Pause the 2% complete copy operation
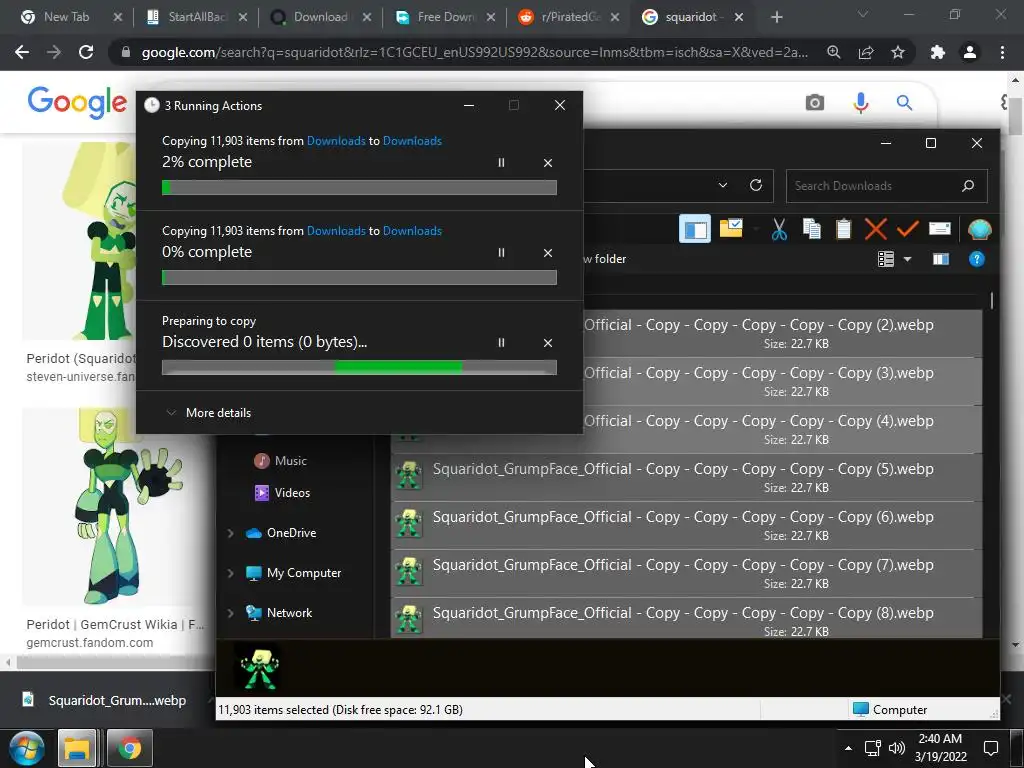The height and width of the screenshot is (768, 1024). [501, 163]
